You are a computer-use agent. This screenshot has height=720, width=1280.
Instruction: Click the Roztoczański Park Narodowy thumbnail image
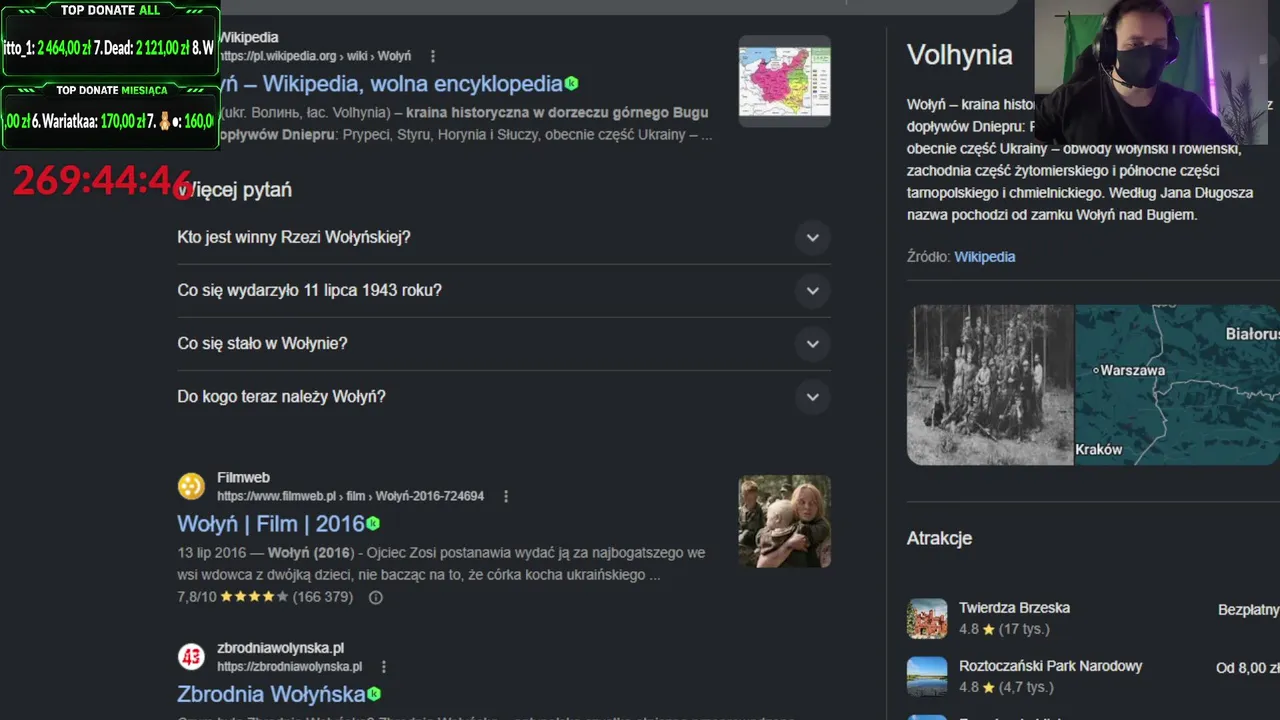point(927,676)
